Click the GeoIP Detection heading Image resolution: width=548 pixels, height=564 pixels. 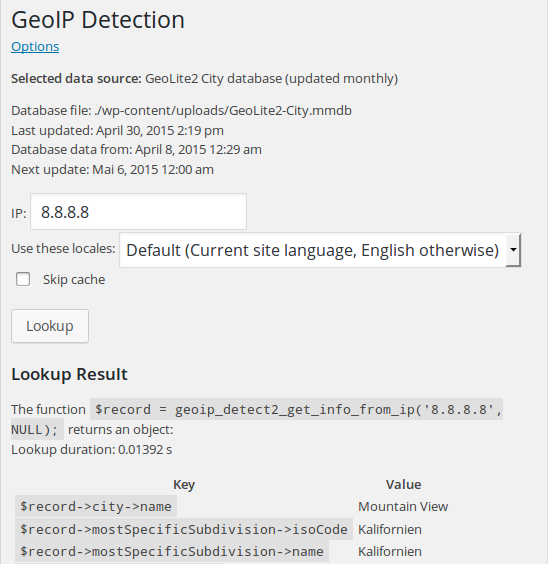pyautogui.click(x=98, y=19)
